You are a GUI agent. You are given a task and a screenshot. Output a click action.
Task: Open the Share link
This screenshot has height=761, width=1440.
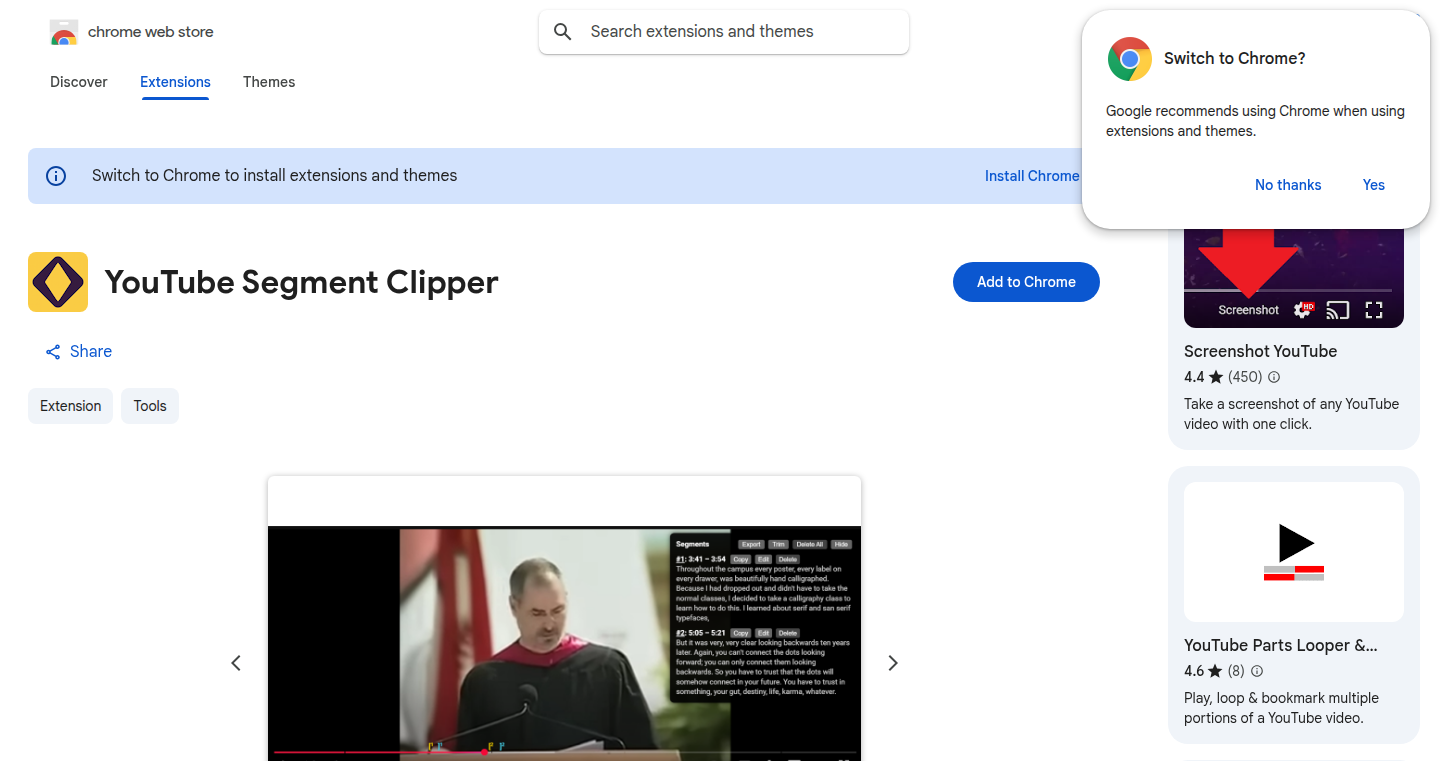click(79, 352)
